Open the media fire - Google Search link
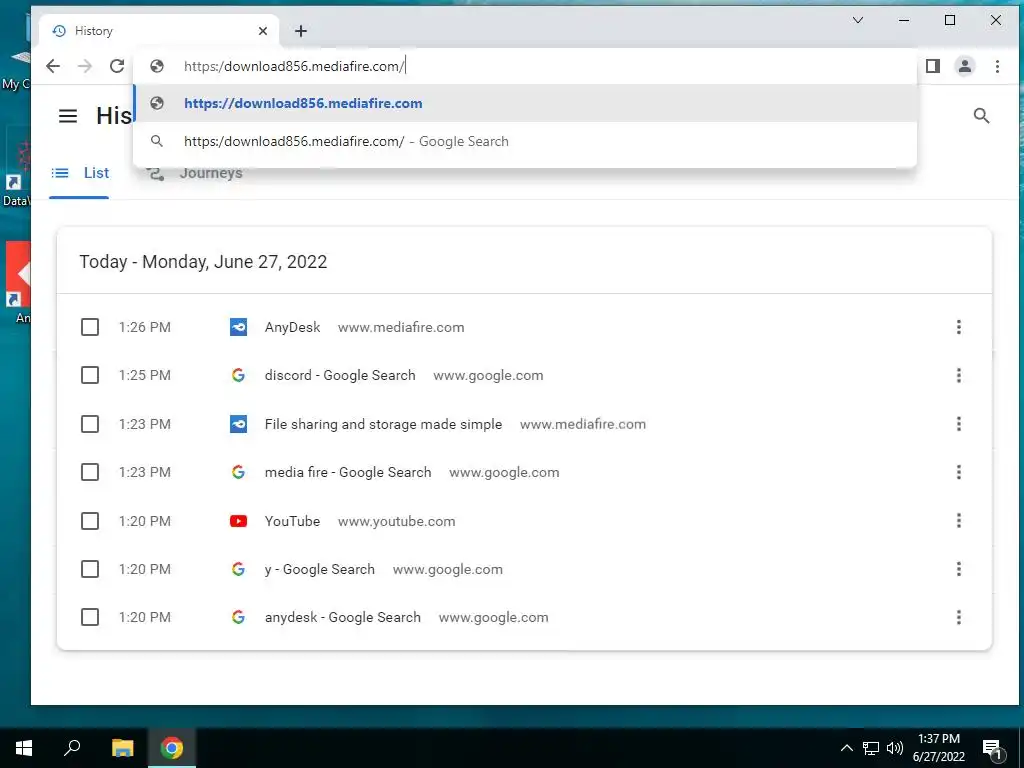The width and height of the screenshot is (1024, 768). click(x=347, y=472)
